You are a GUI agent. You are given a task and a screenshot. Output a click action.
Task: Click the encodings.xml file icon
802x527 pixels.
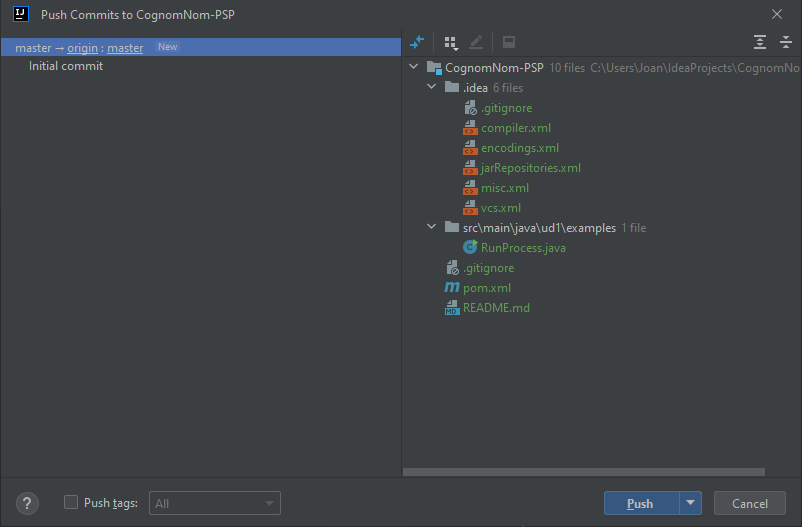coord(470,148)
